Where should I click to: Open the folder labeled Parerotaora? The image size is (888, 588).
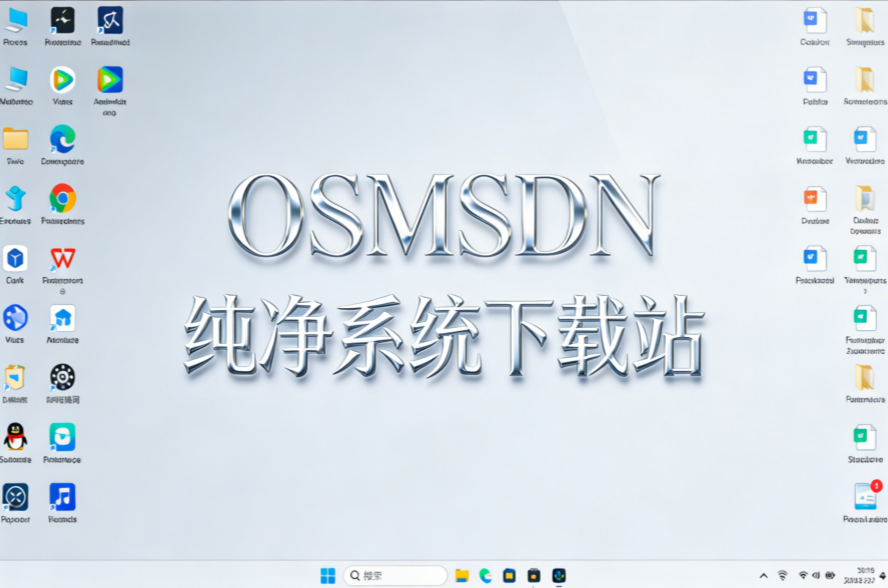click(x=865, y=377)
